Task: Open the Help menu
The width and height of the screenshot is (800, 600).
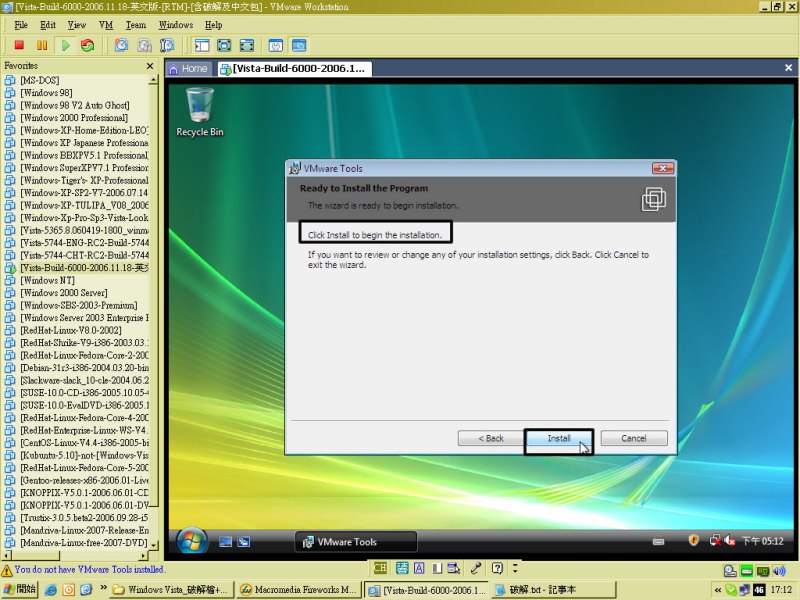Action: coord(213,25)
